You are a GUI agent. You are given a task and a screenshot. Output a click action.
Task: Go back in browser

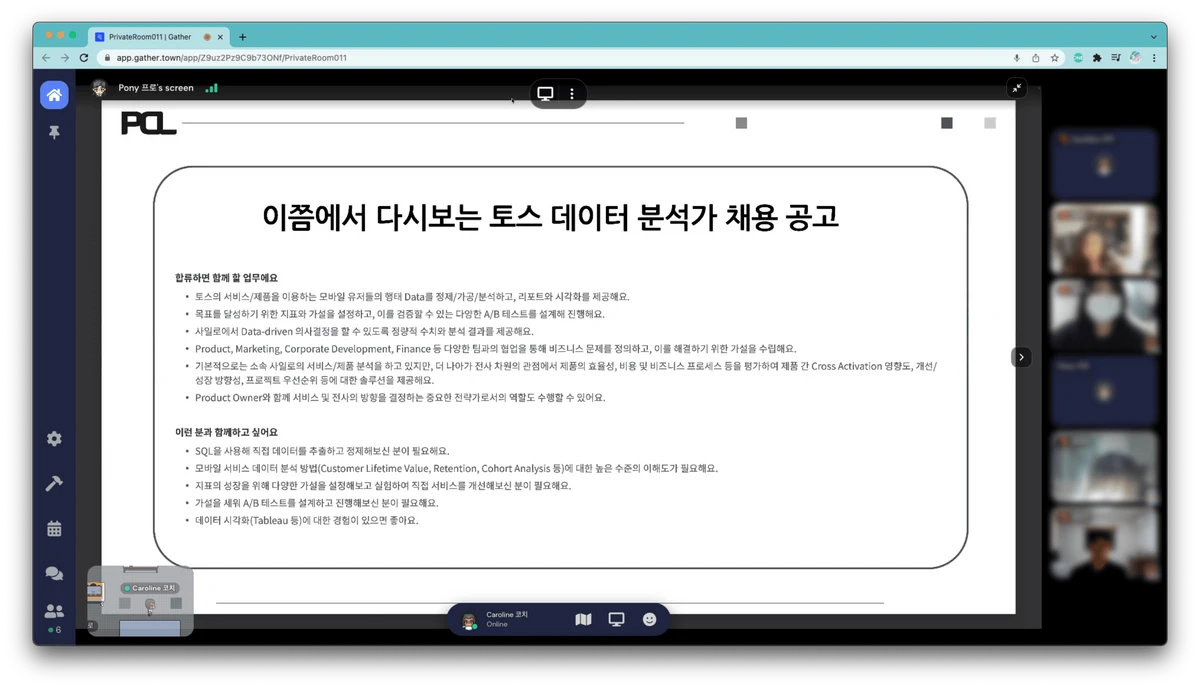click(46, 58)
